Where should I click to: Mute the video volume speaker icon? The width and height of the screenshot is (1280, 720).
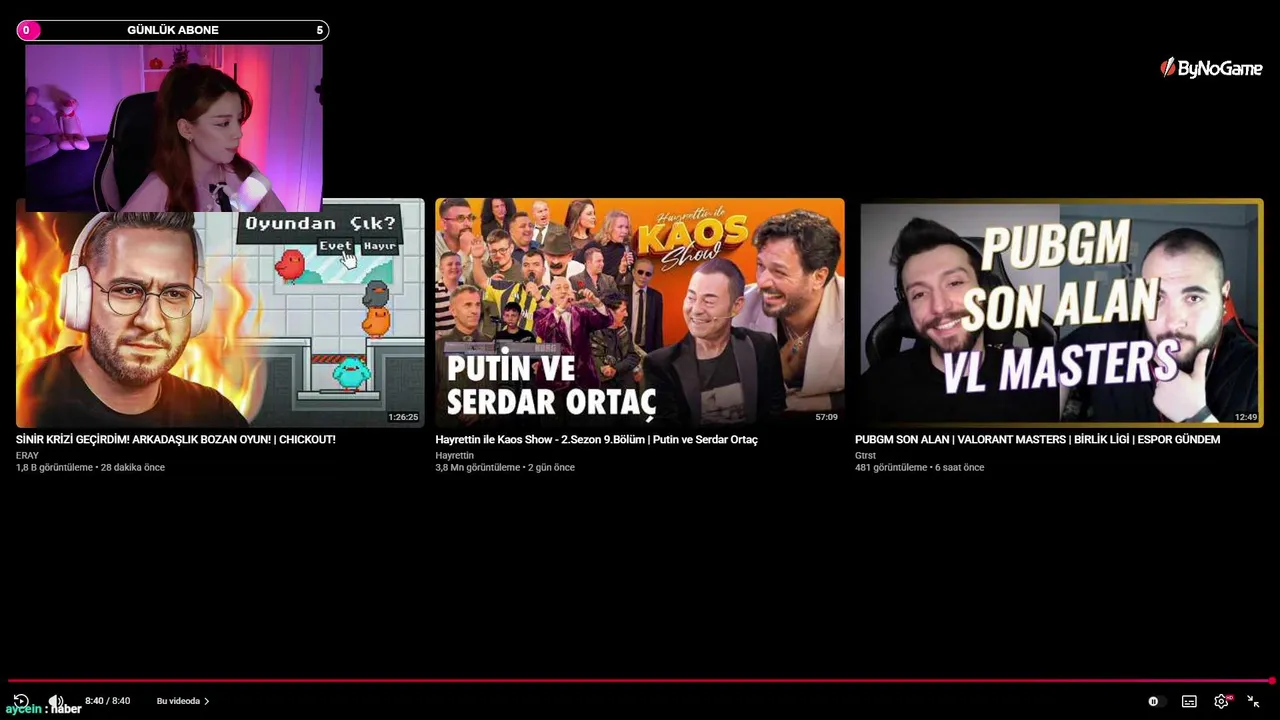(57, 701)
